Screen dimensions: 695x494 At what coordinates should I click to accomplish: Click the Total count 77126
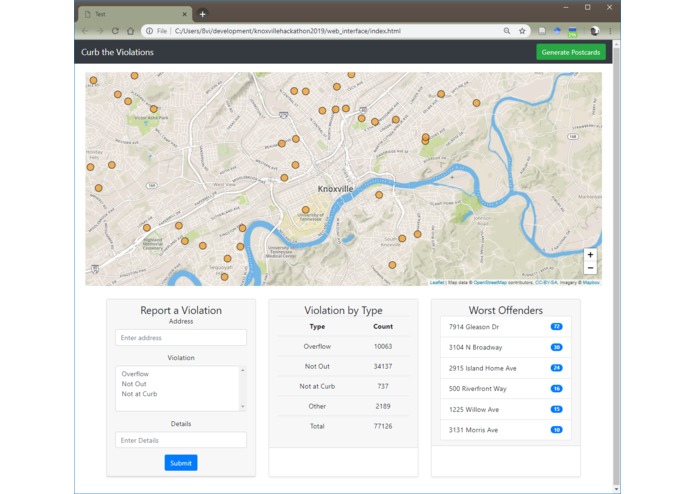(383, 426)
